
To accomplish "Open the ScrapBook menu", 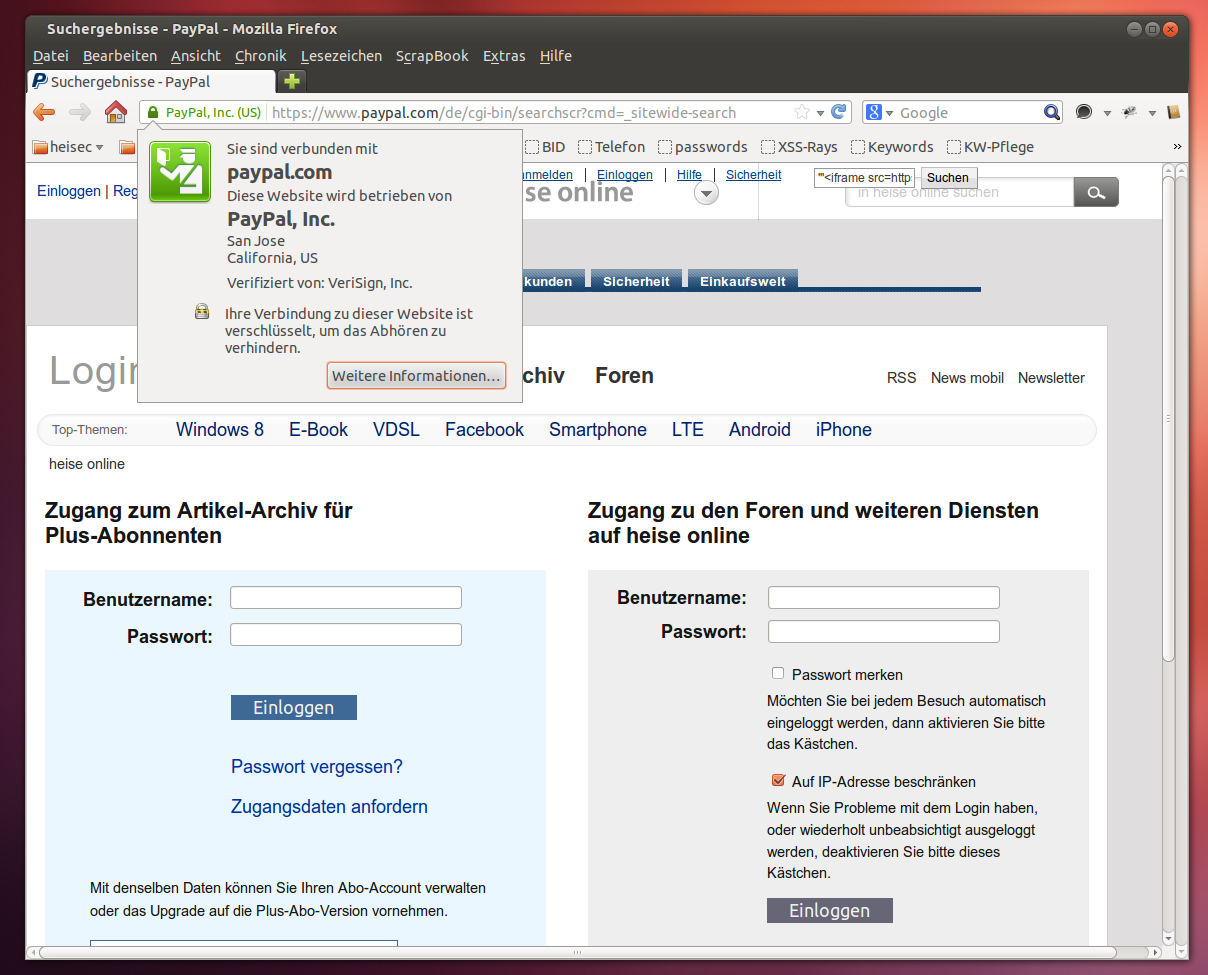I will pos(432,56).
